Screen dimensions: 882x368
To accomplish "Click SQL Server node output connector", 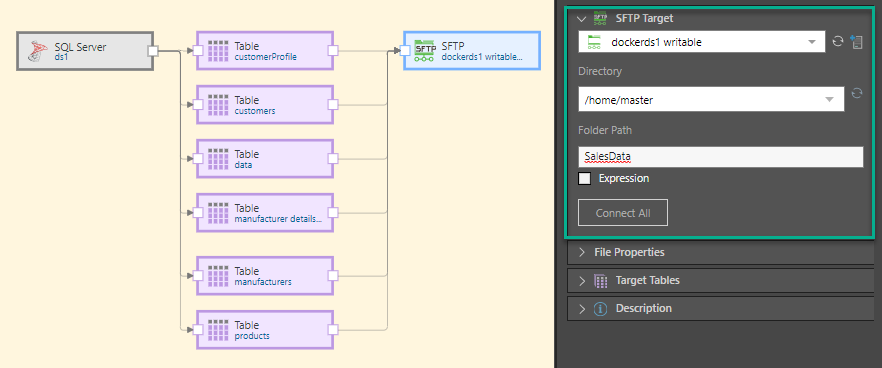I will point(152,51).
